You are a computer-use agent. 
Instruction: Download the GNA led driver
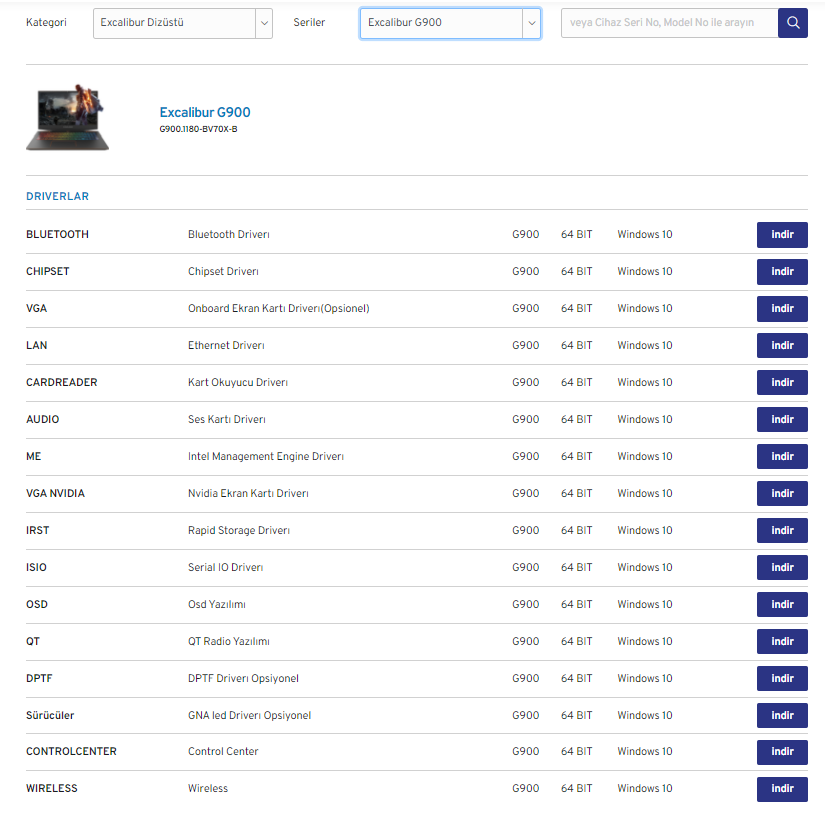point(782,716)
